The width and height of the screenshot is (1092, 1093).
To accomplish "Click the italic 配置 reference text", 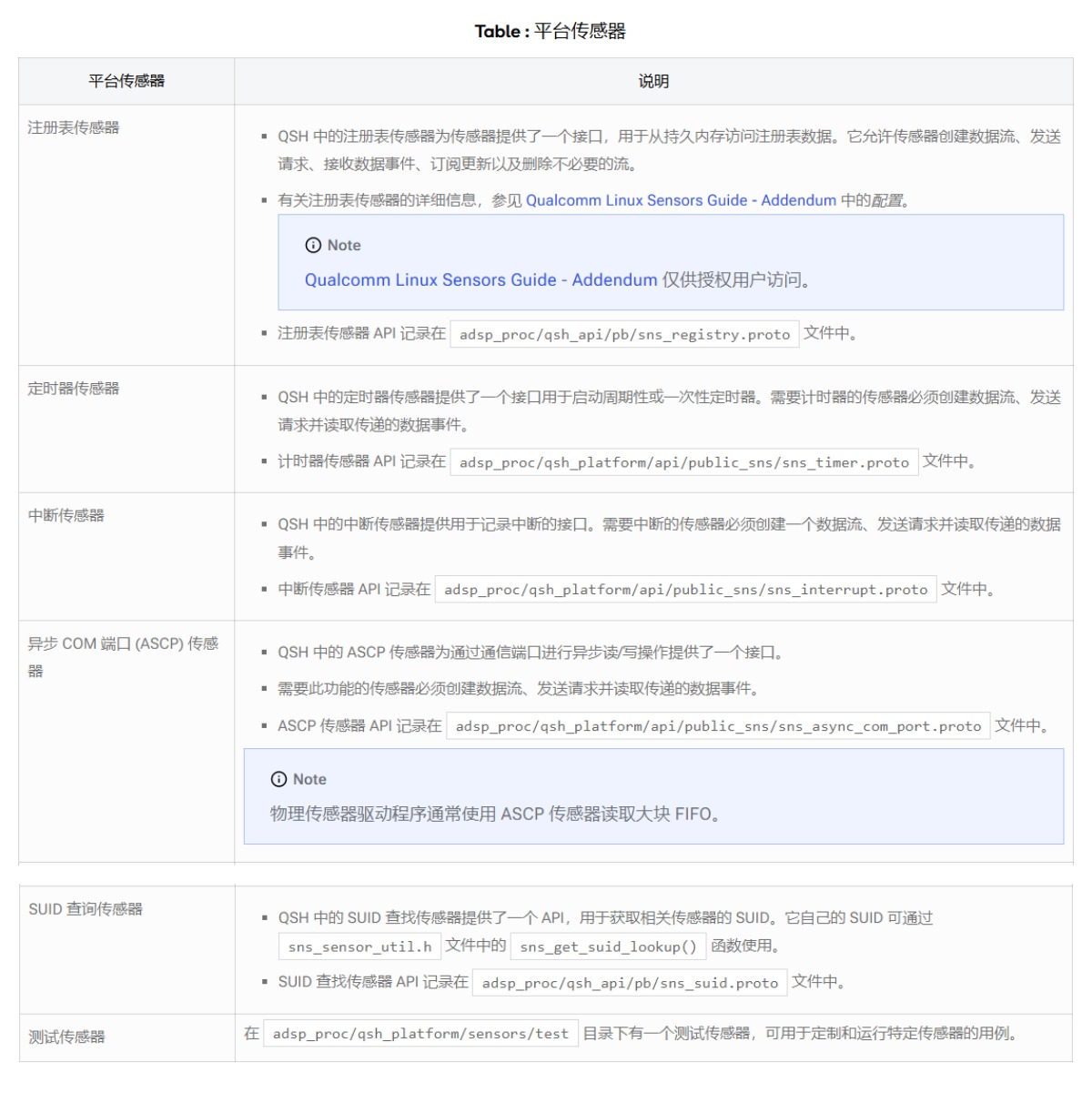I will tap(887, 200).
